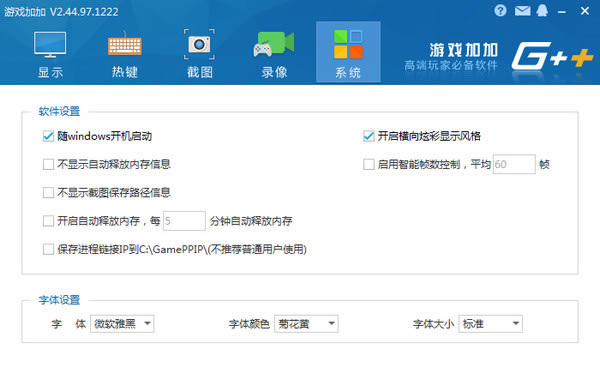Viewport: 600px width, 386px height.
Task: Click the minutes input field showing 5
Action: click(184, 221)
